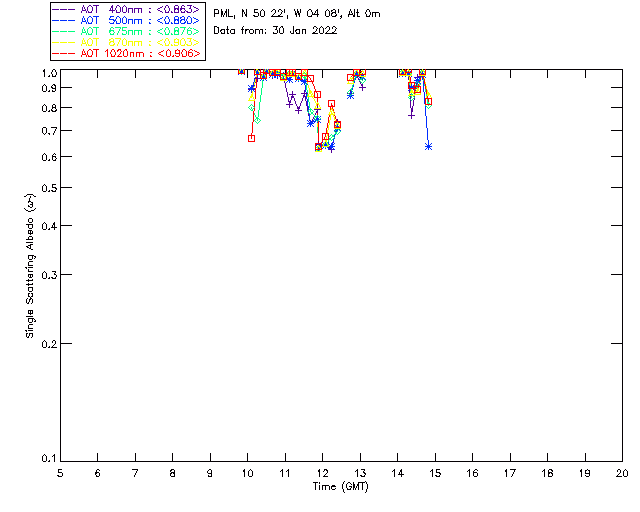Click the x-axis tick label 5
This screenshot has width=640, height=512.
pos(60,472)
